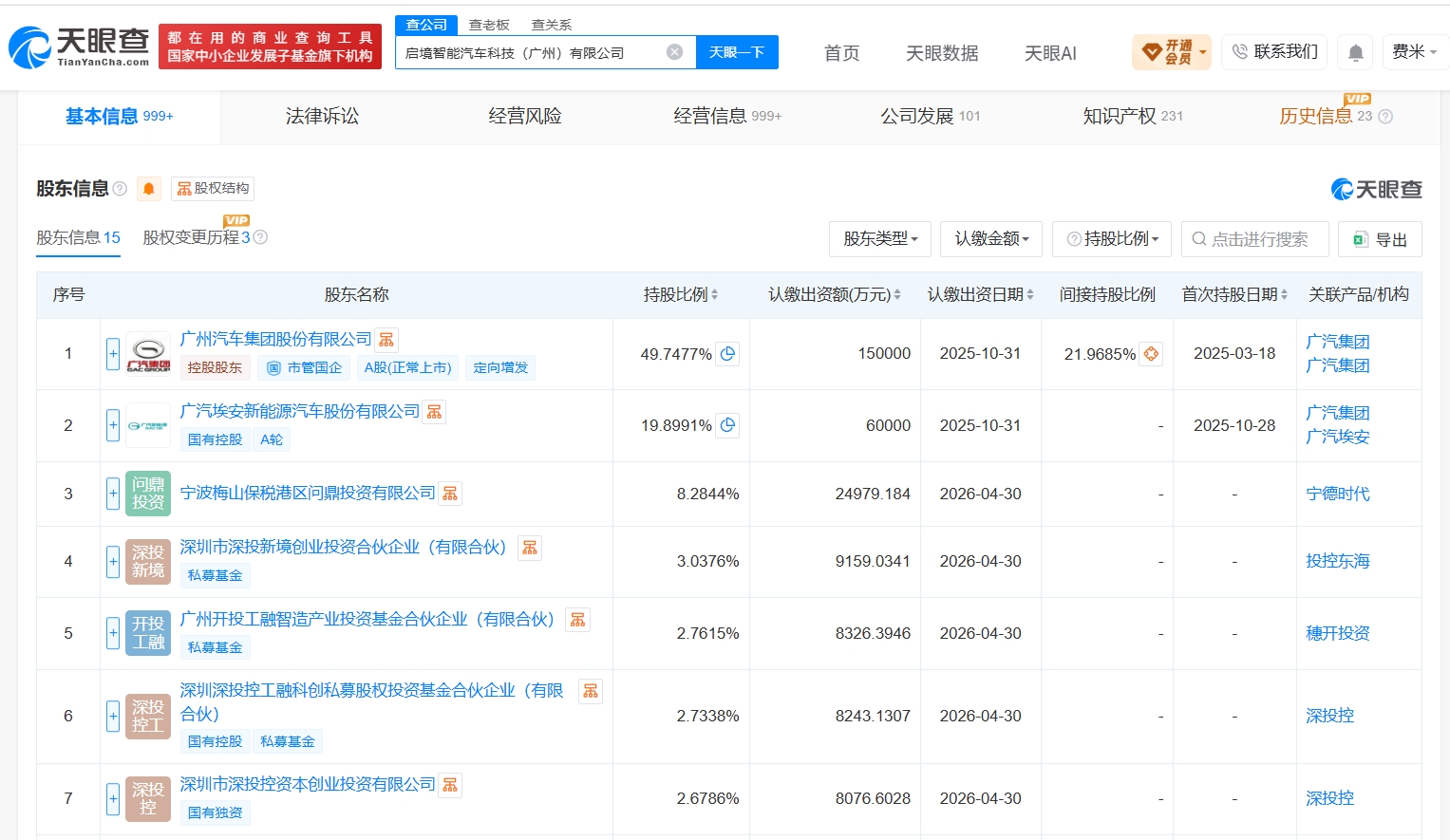Open pie chart icon next to 19.8991%

point(727,425)
